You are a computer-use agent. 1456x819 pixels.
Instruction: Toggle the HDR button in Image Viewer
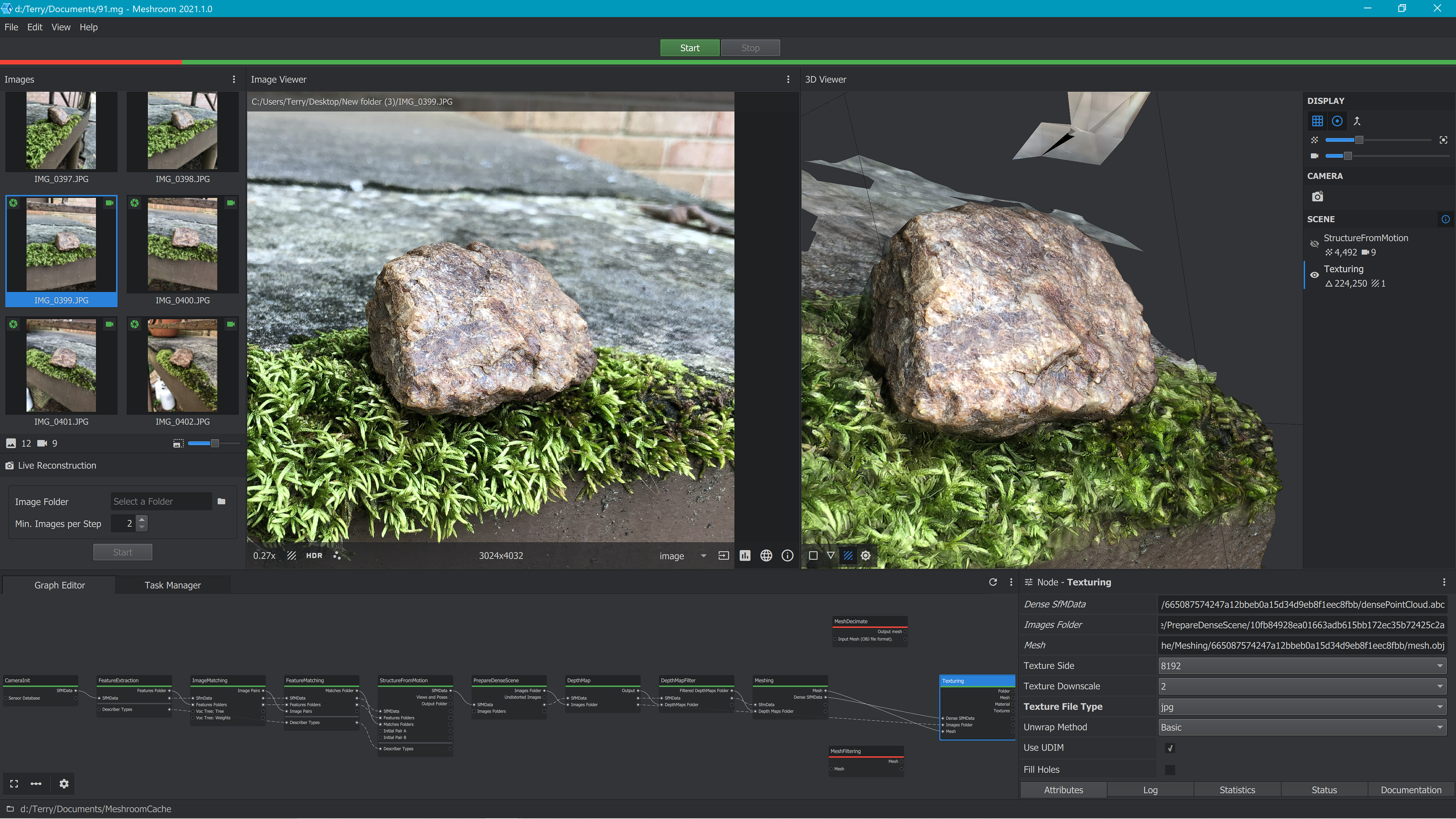coord(314,555)
